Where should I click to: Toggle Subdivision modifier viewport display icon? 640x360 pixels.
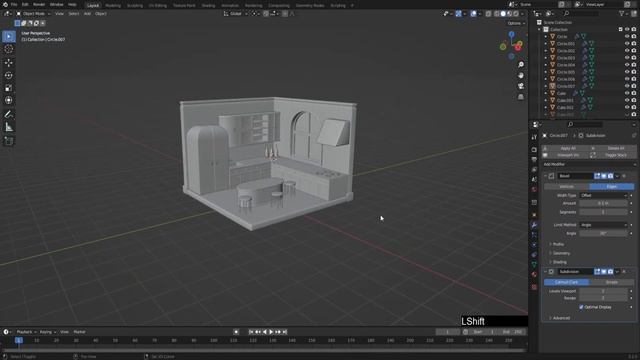coord(604,271)
